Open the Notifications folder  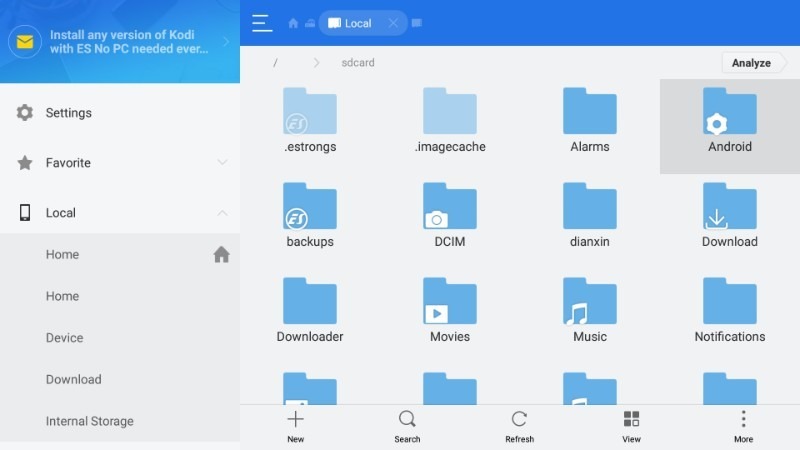coord(730,311)
